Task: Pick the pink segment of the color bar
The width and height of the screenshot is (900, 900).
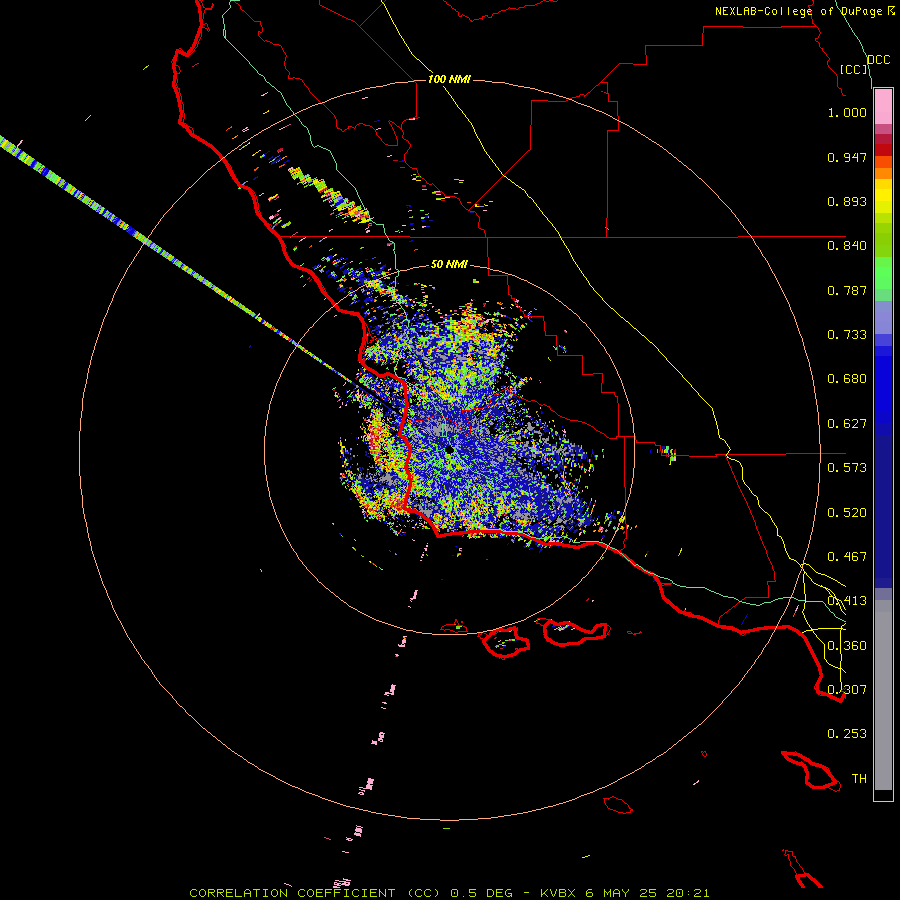Action: pyautogui.click(x=883, y=107)
